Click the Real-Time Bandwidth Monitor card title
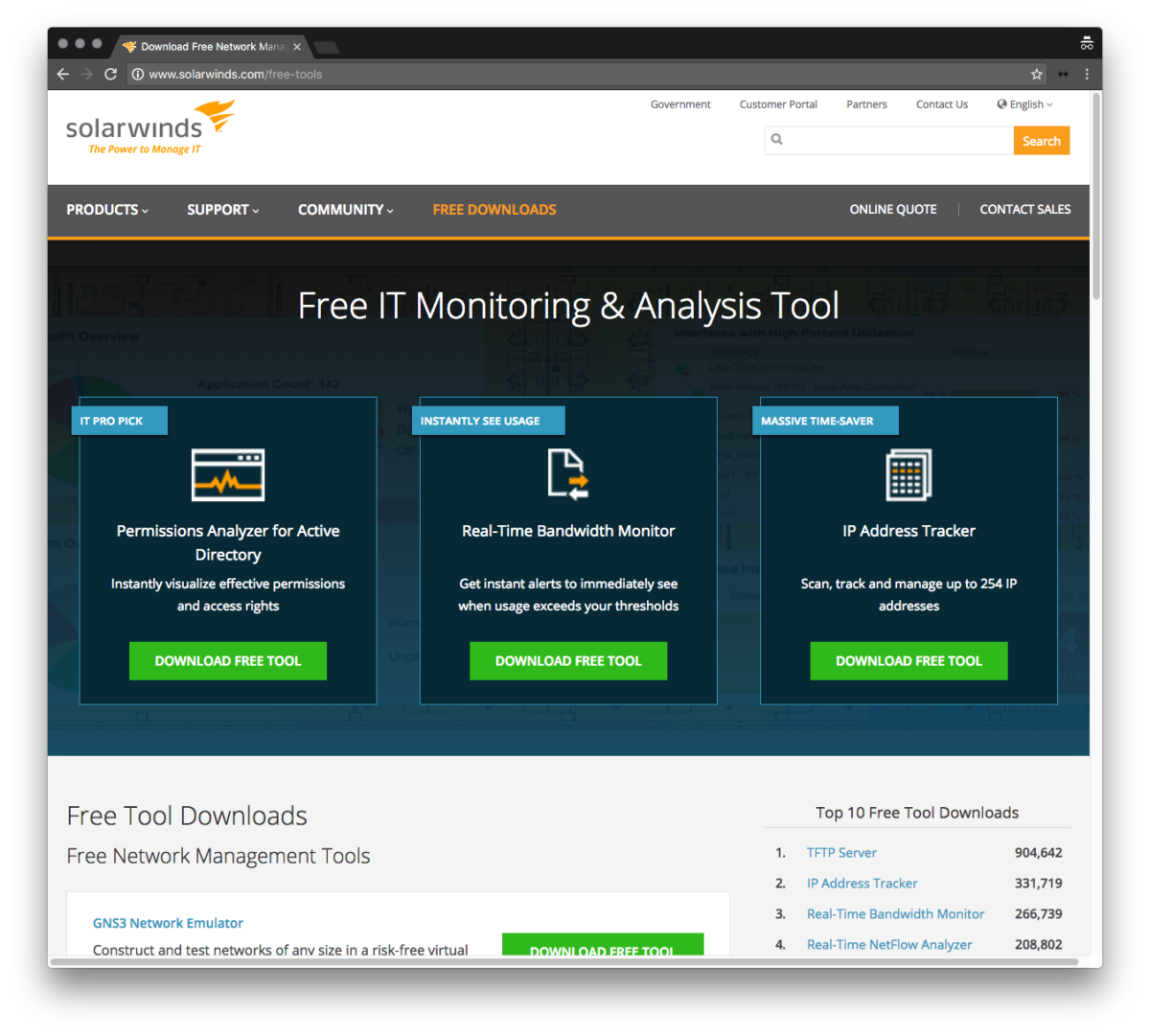This screenshot has height=1036, width=1150. point(568,531)
